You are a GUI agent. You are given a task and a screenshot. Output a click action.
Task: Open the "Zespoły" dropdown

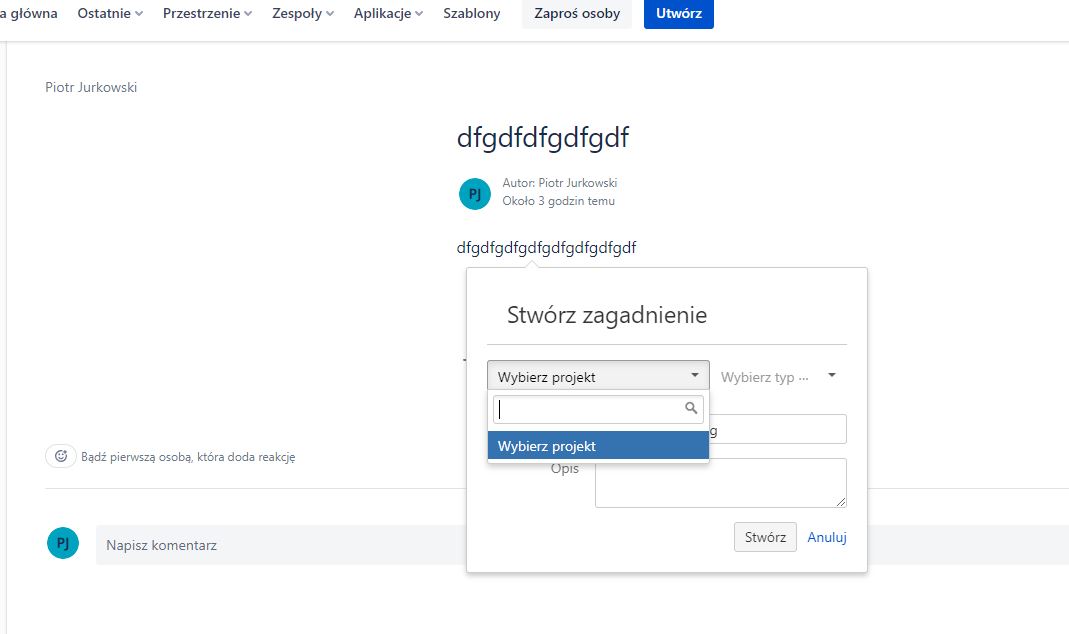tap(302, 13)
